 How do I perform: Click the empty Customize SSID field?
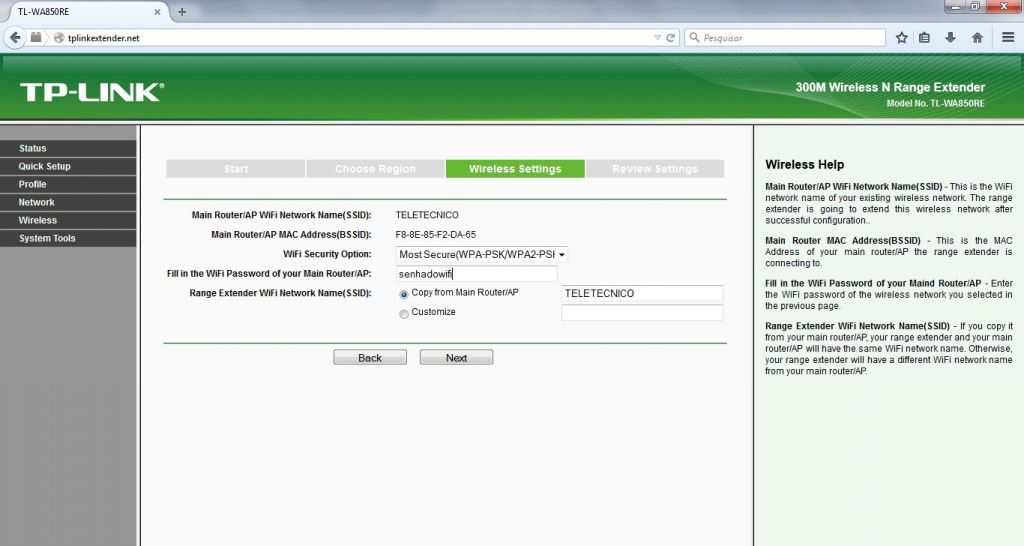click(642, 313)
